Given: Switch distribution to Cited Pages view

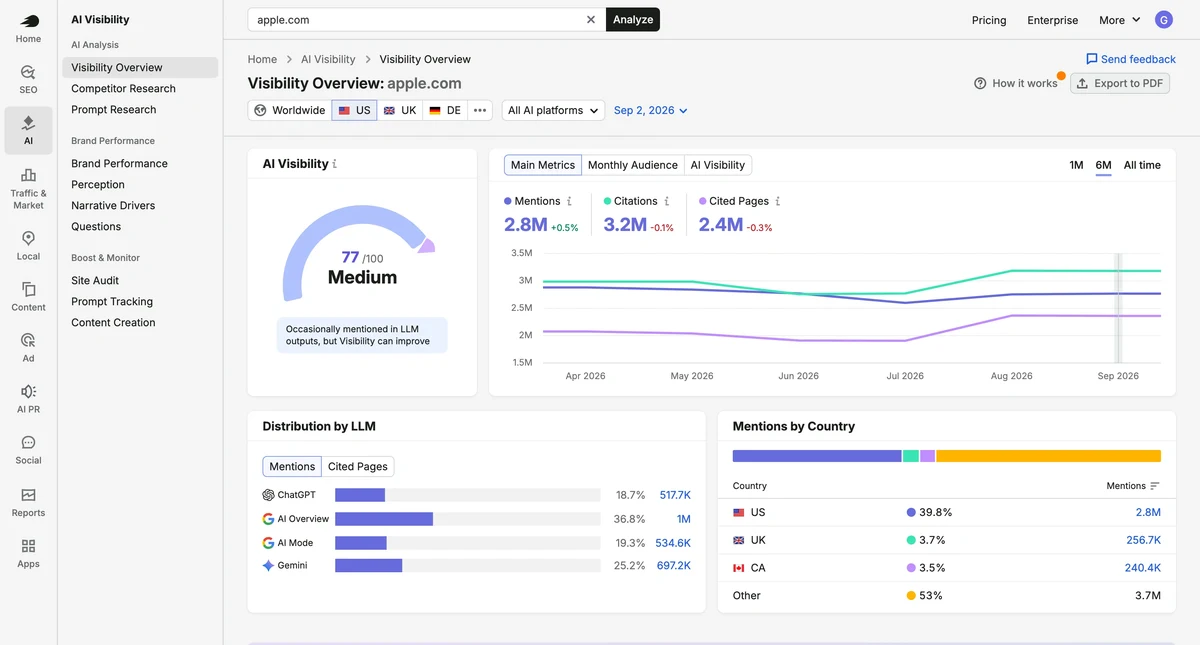Looking at the screenshot, I should pos(358,466).
